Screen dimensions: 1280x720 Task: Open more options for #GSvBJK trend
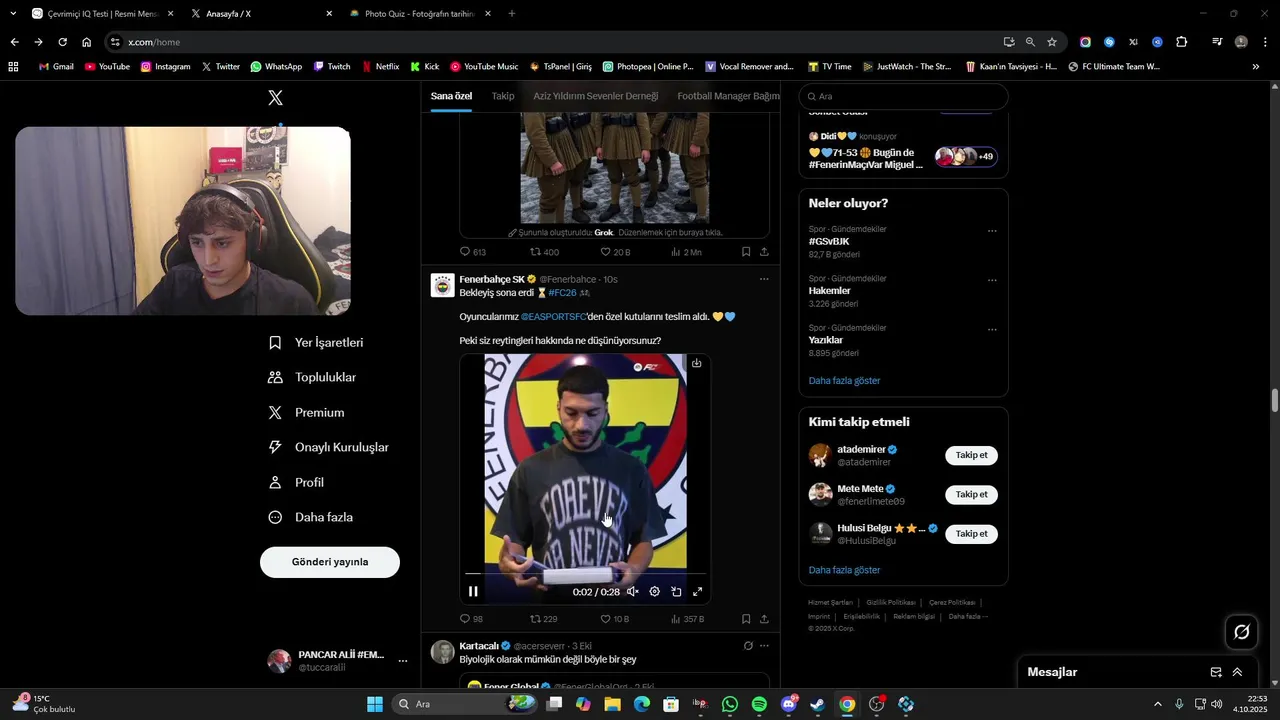[x=992, y=231]
